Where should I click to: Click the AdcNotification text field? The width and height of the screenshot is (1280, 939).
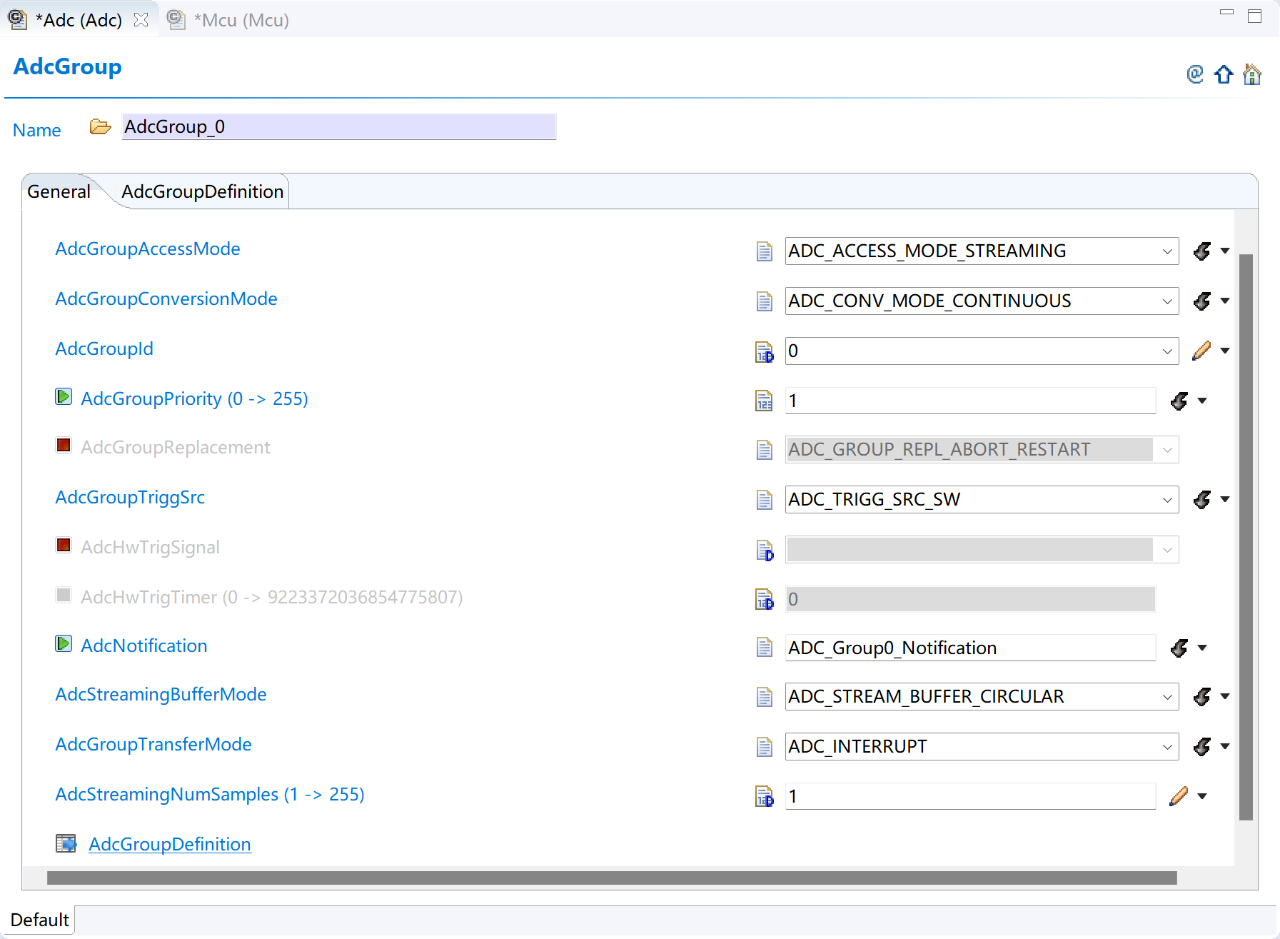(x=970, y=648)
